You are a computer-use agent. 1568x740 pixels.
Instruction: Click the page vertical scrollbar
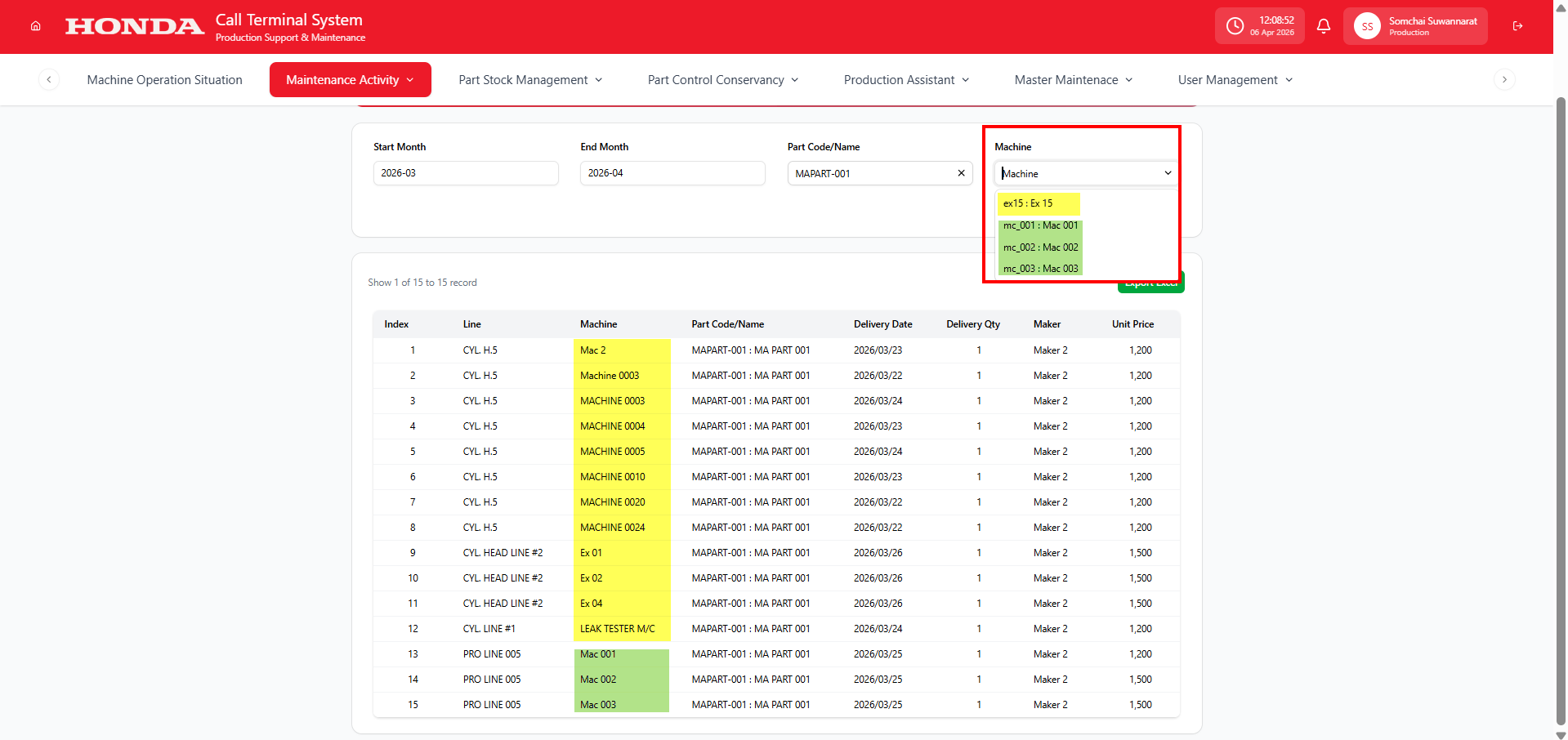tap(1561, 408)
